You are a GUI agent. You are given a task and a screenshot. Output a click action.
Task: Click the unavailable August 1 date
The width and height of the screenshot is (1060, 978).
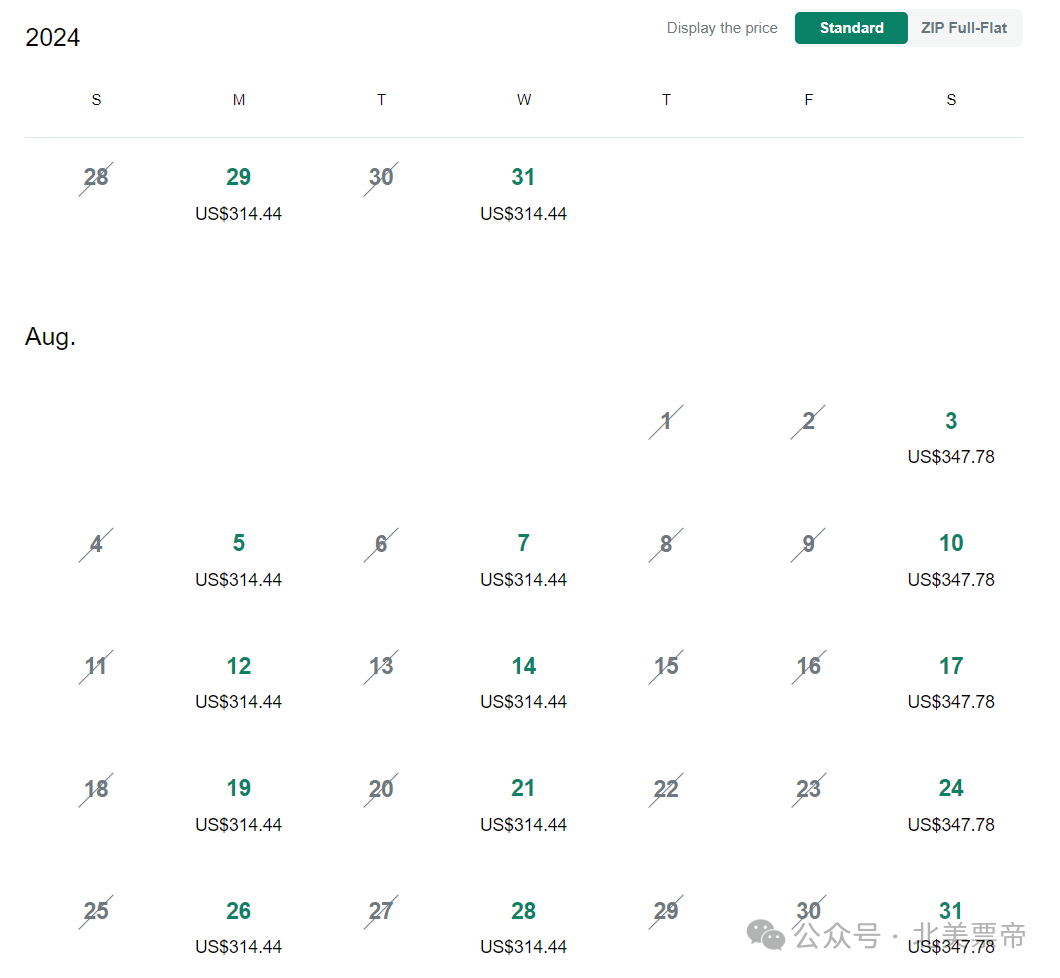tap(666, 422)
